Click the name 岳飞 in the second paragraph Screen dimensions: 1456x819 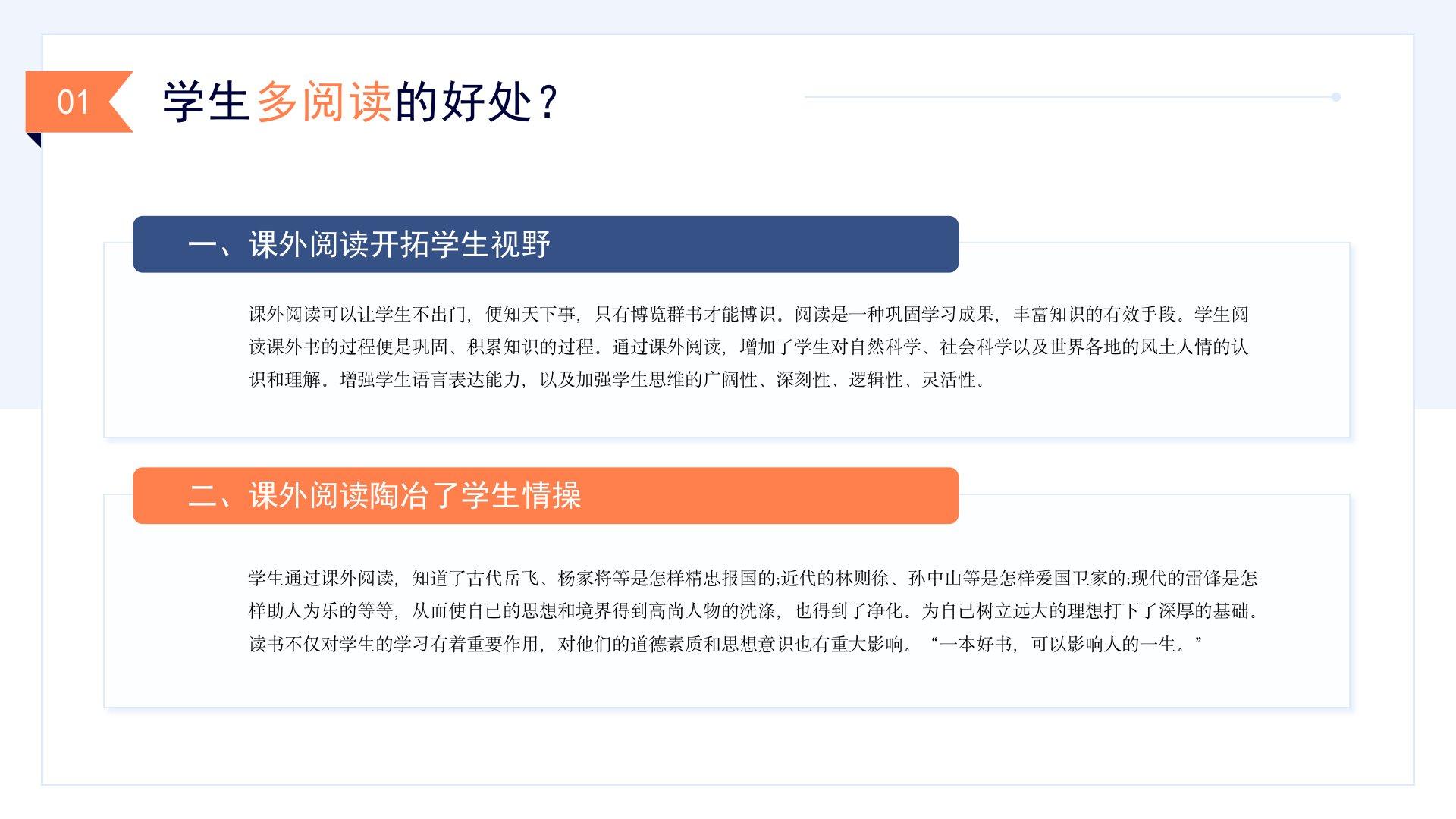522,579
